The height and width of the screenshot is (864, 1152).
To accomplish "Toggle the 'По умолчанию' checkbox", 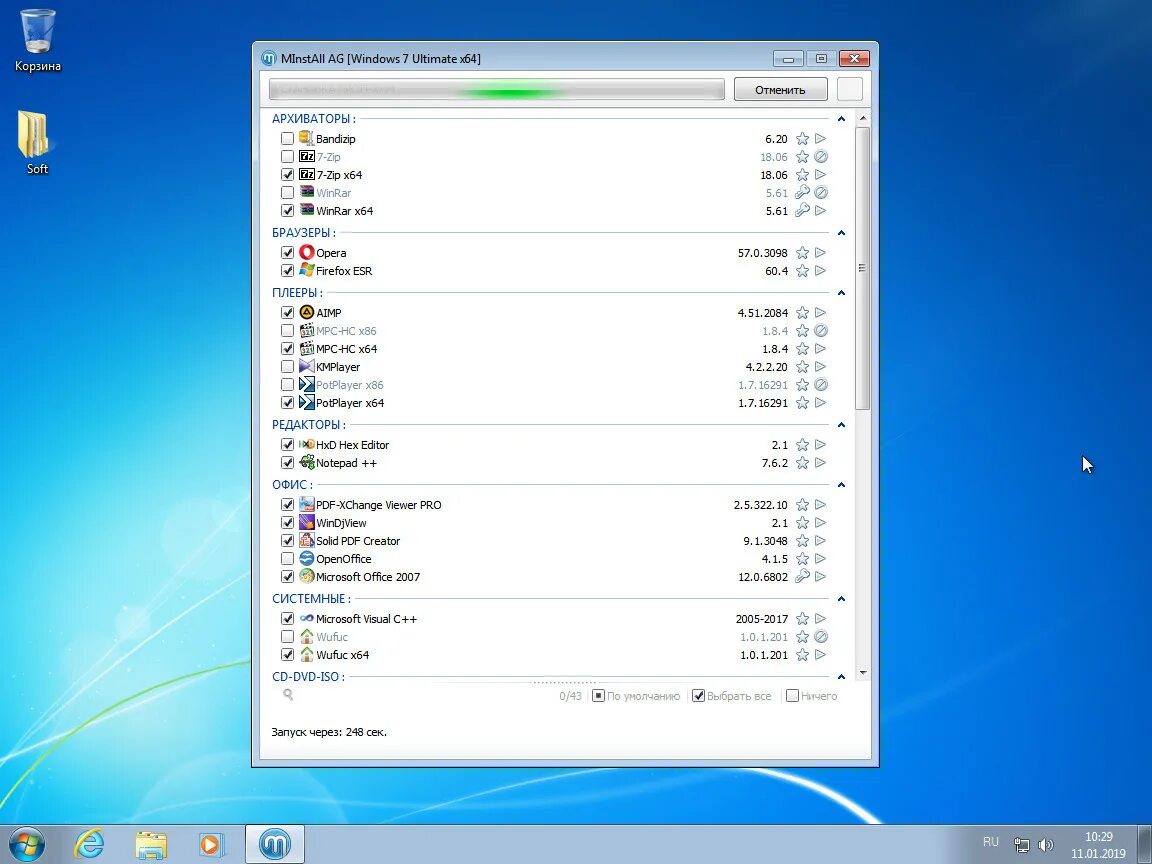I will click(598, 696).
